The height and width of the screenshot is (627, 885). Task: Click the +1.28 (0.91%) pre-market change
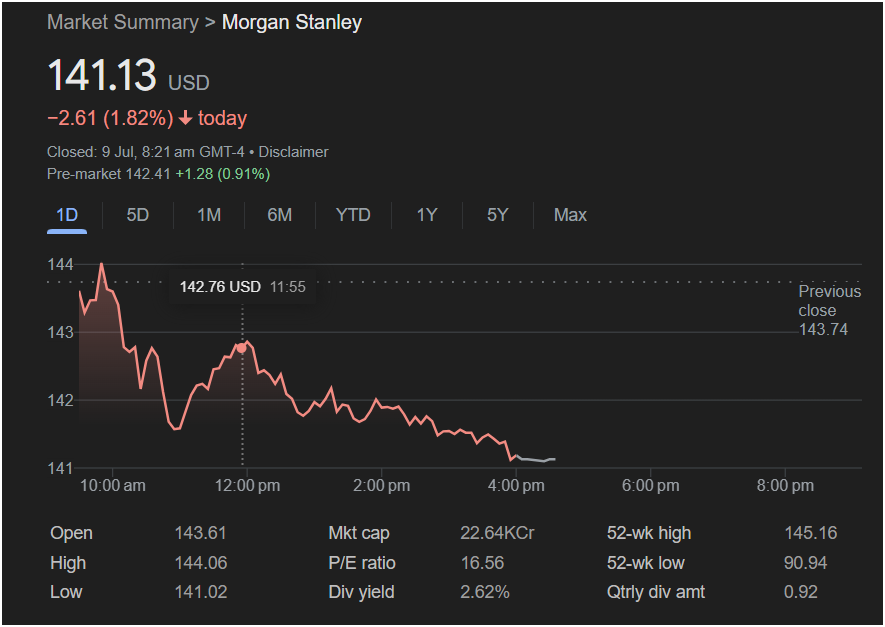pos(223,174)
